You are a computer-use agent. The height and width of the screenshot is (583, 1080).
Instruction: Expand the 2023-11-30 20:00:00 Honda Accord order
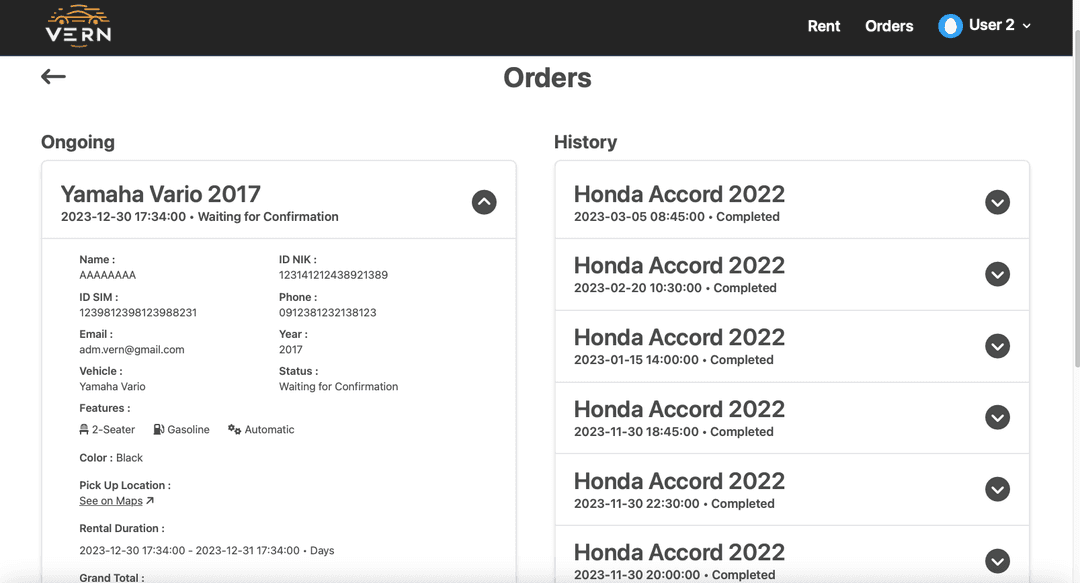(x=997, y=560)
